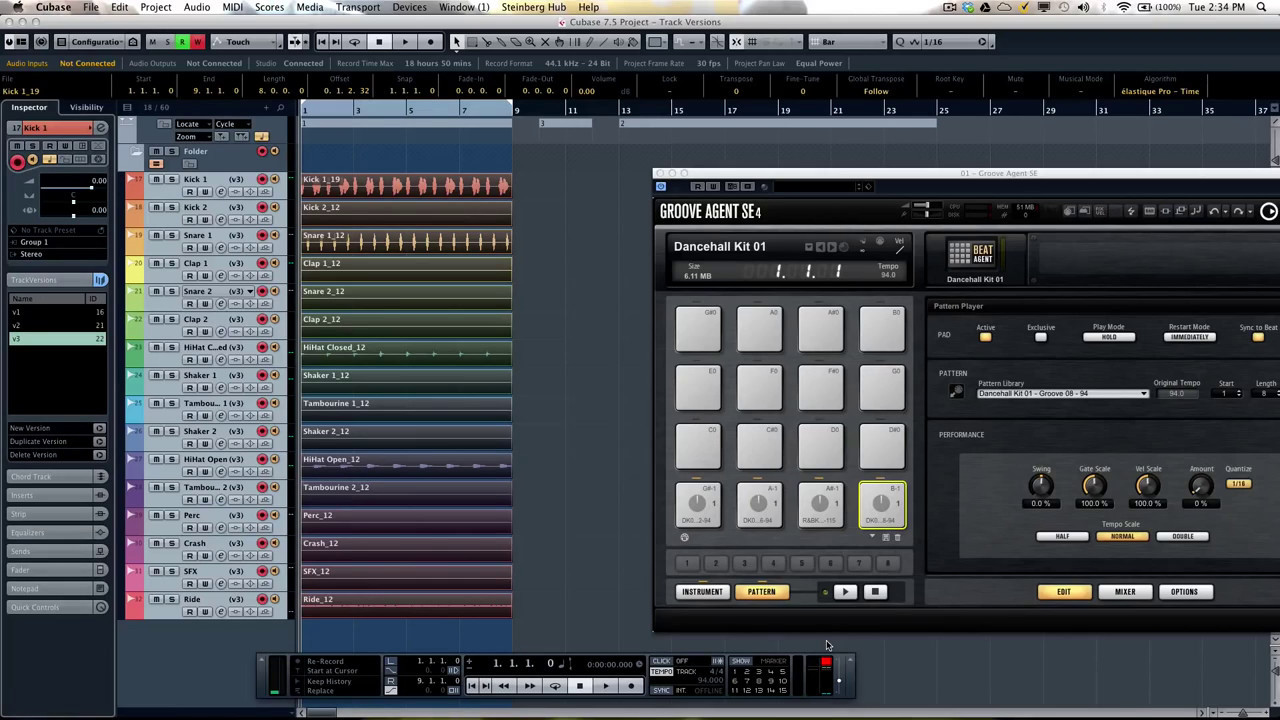
Task: Open OPTIONS page in Groove Agent
Action: pos(1184,592)
